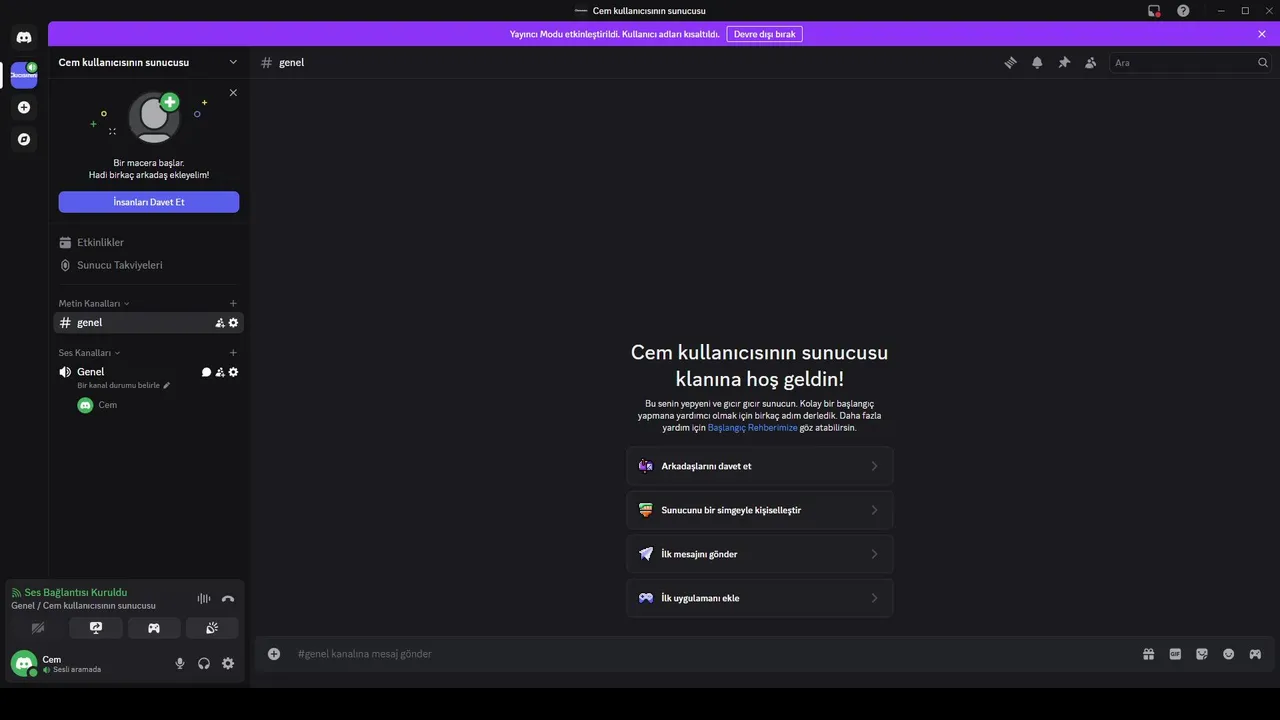Open Etkinlikler events item

pyautogui.click(x=149, y=242)
